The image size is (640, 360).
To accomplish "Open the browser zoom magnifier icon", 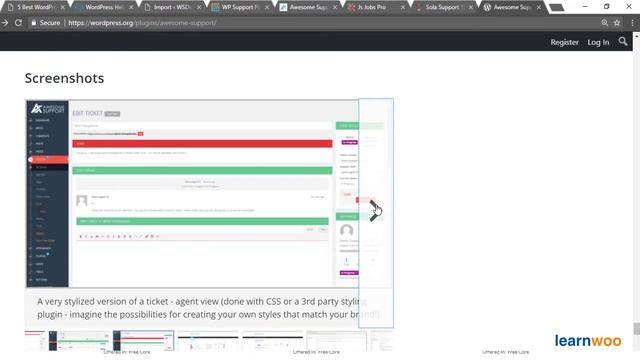I will [604, 23].
